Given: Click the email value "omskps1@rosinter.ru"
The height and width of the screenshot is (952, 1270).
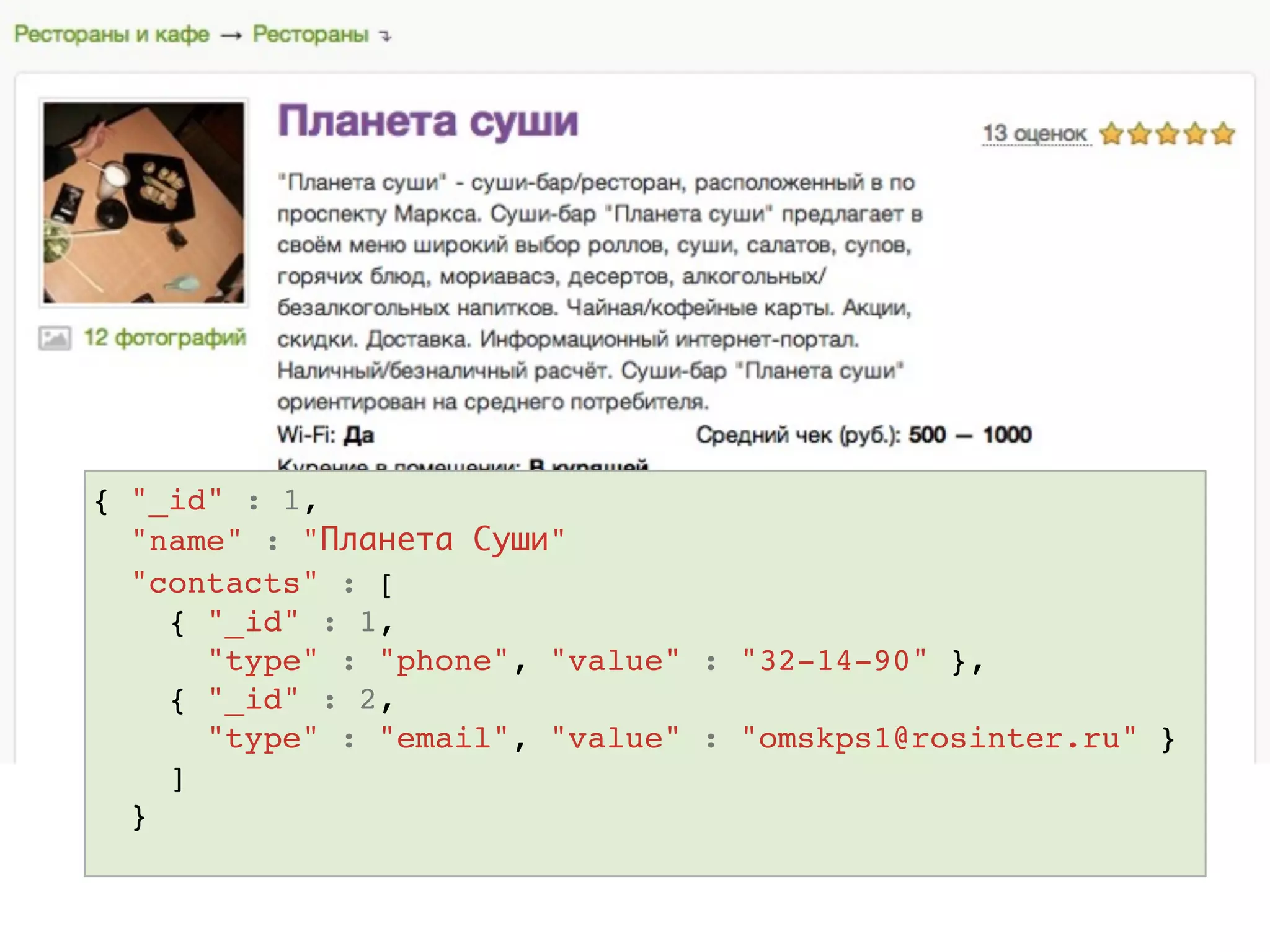Looking at the screenshot, I should [939, 738].
